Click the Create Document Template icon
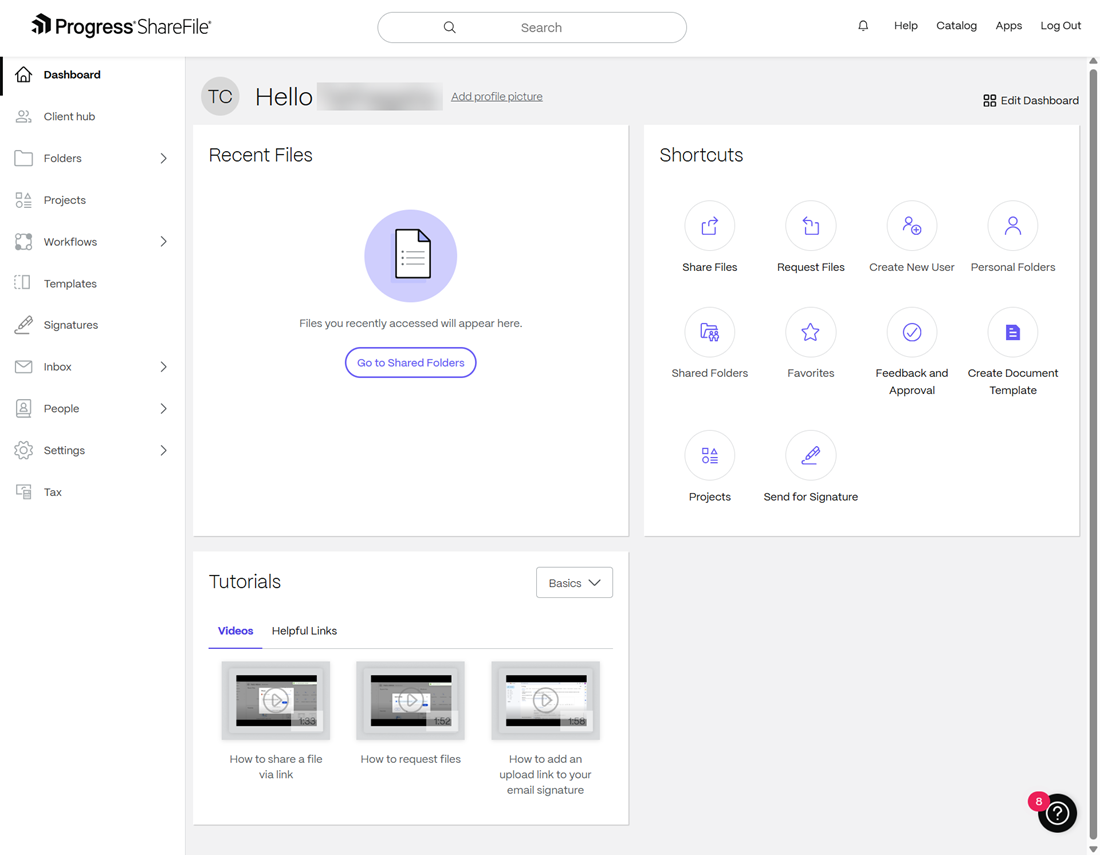 coord(1012,332)
